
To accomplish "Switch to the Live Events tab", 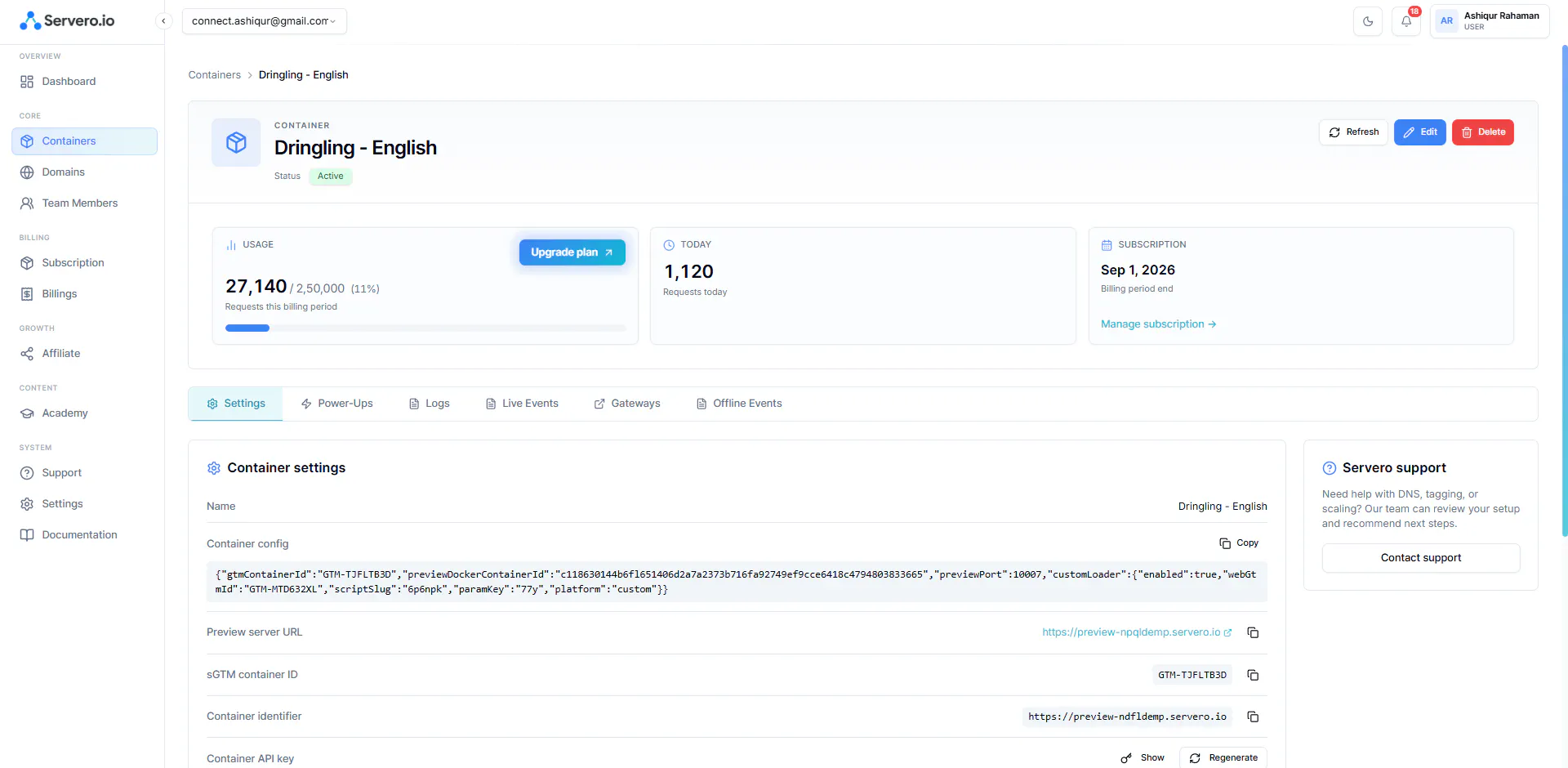I will (x=522, y=404).
